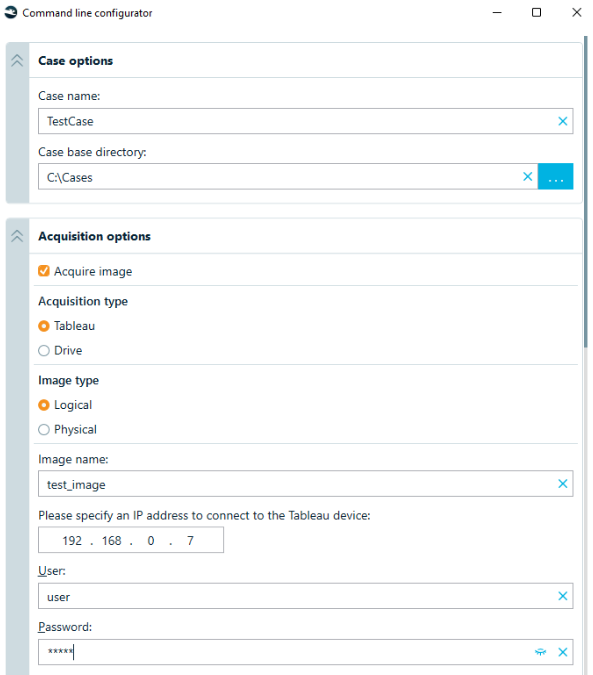This screenshot has height=675, width=593.
Task: Clear the Image name field
Action: pyautogui.click(x=562, y=484)
